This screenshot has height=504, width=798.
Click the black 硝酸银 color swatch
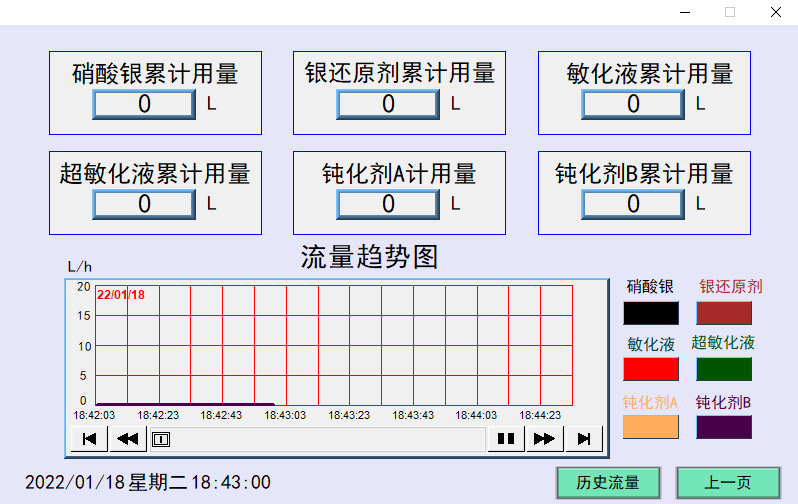pos(651,313)
